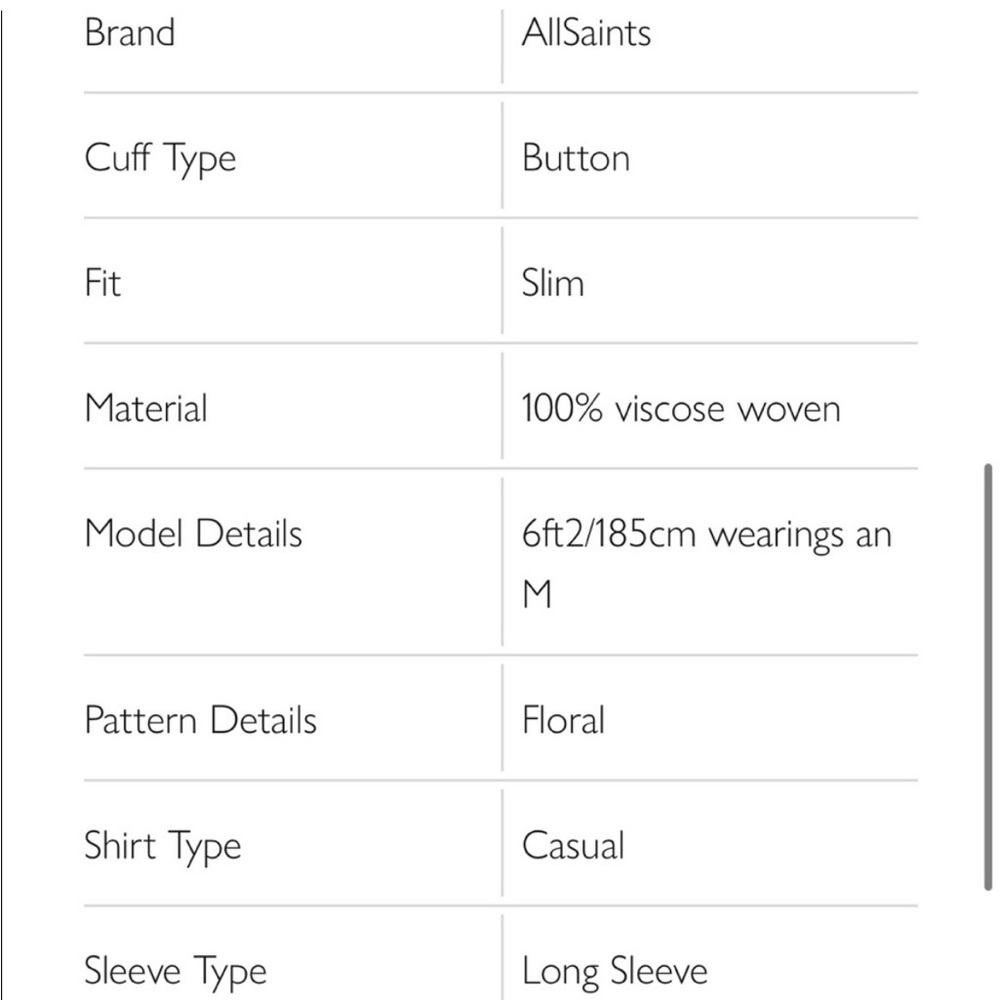1000x1000 pixels.
Task: Select the AllSaints brand value
Action: [586, 32]
